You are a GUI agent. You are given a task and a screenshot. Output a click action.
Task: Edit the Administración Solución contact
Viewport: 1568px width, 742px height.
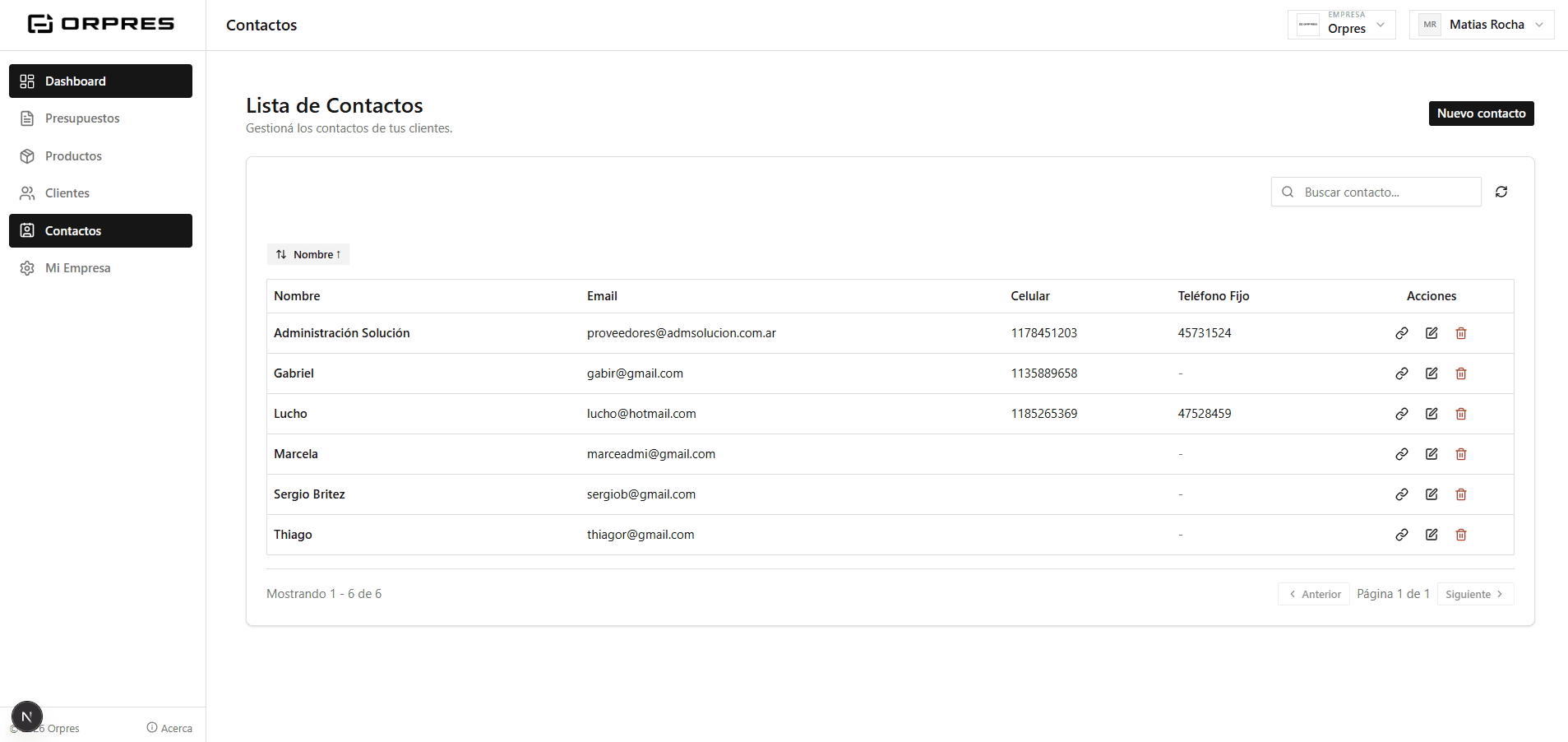[1431, 333]
